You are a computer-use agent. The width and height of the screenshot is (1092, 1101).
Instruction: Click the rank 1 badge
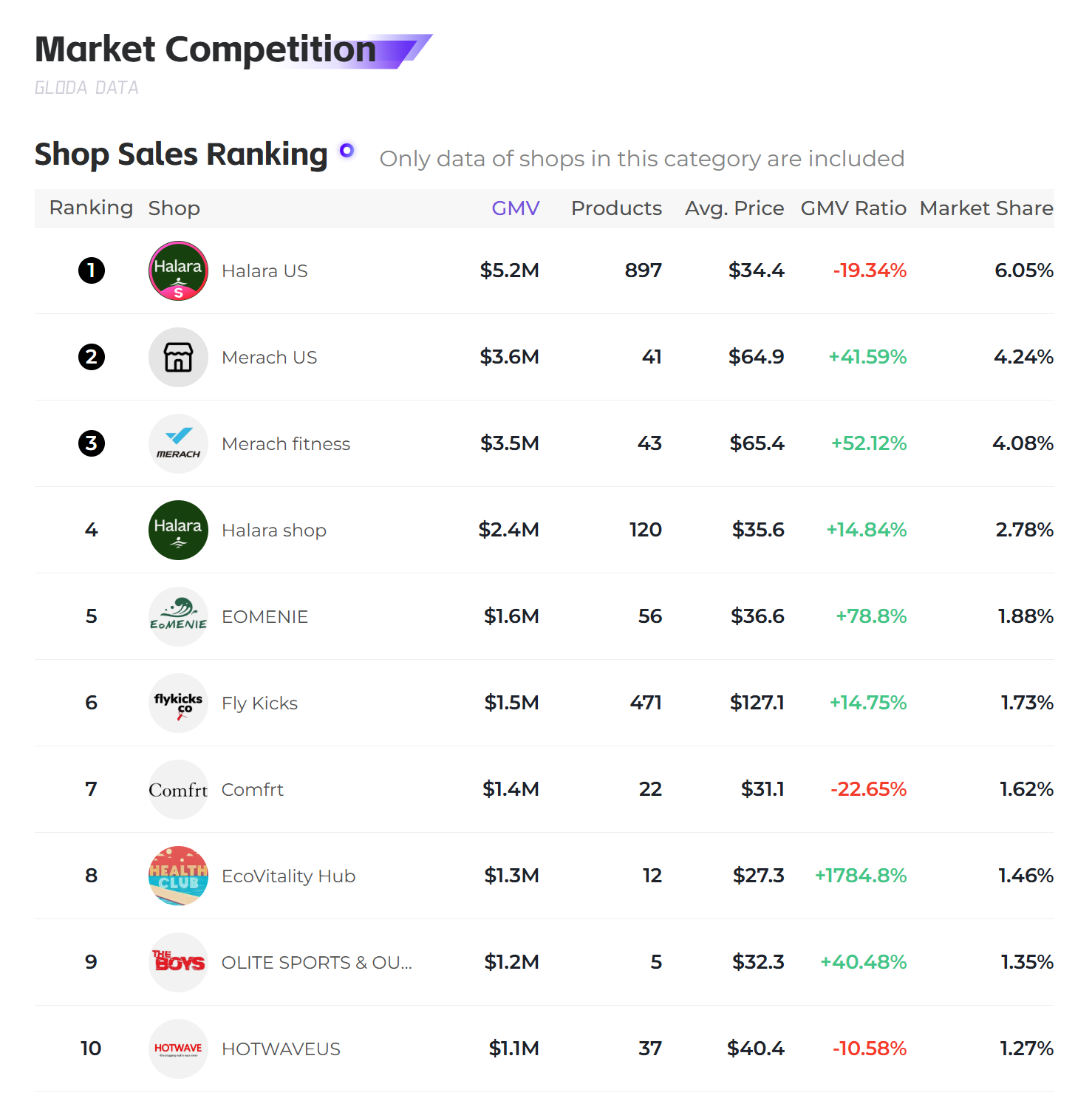(92, 270)
